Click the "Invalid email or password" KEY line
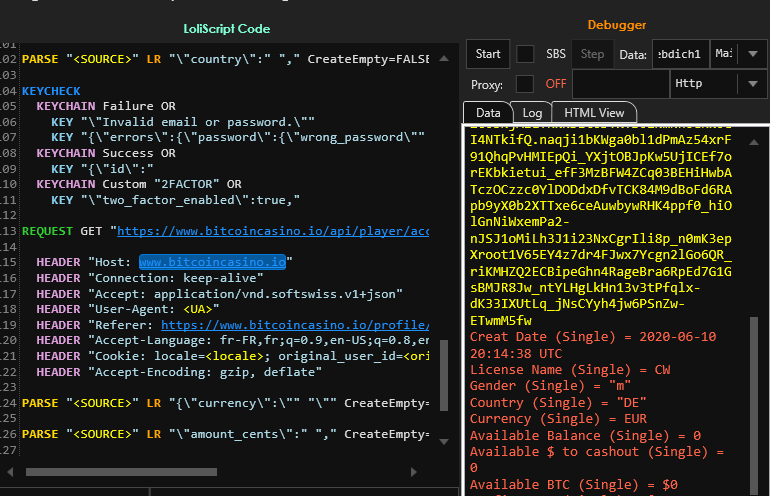 coord(183,122)
